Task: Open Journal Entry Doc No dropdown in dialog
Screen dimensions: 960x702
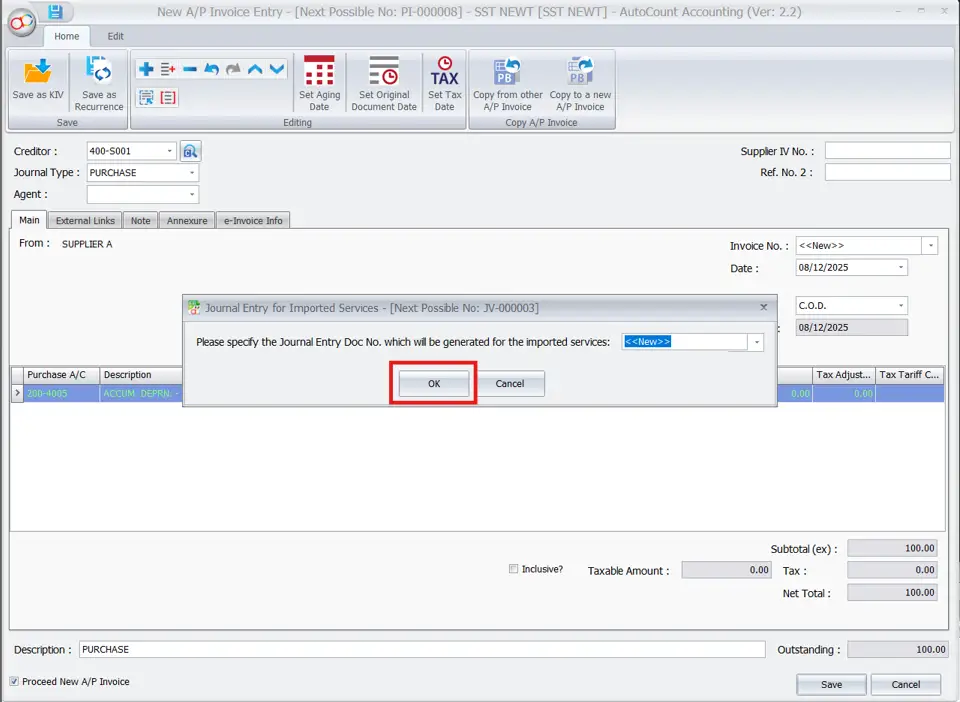Action: 756,341
